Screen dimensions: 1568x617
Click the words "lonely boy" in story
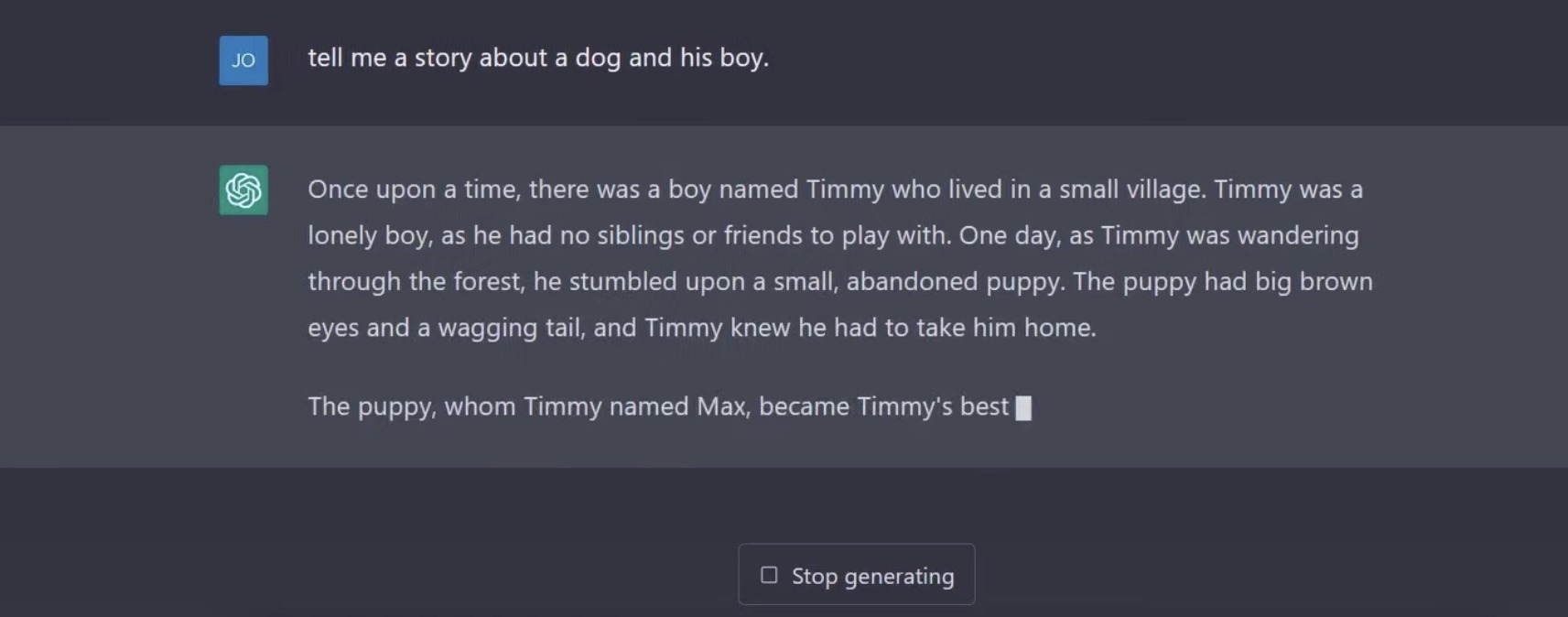367,236
